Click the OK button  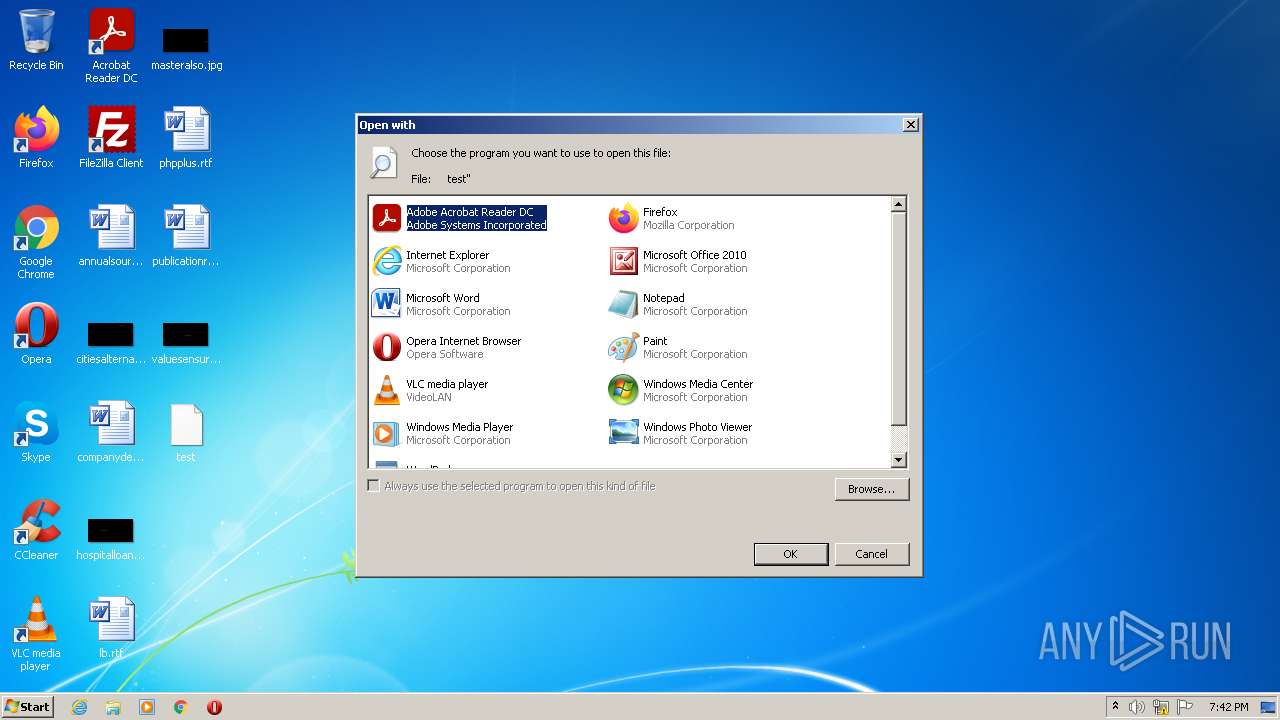click(790, 554)
